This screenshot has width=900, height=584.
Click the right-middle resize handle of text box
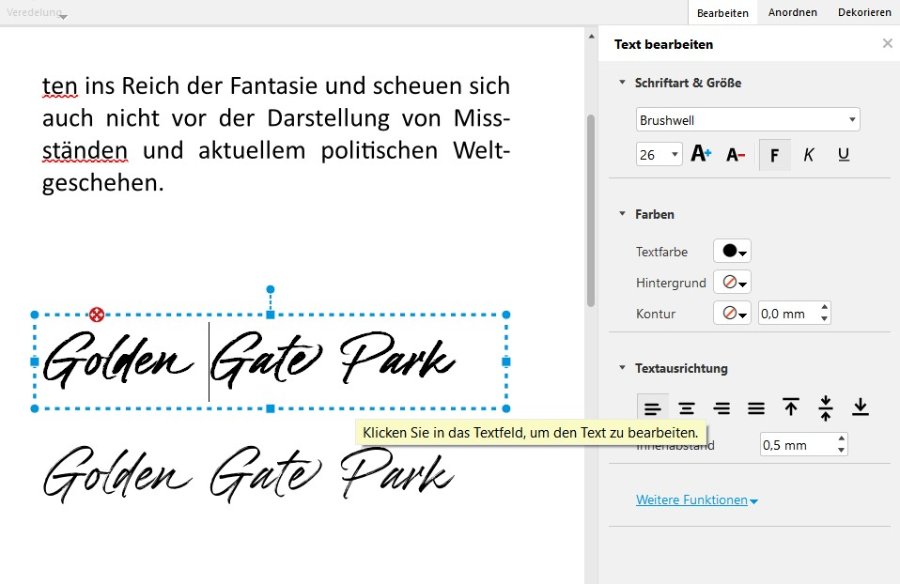coord(506,362)
